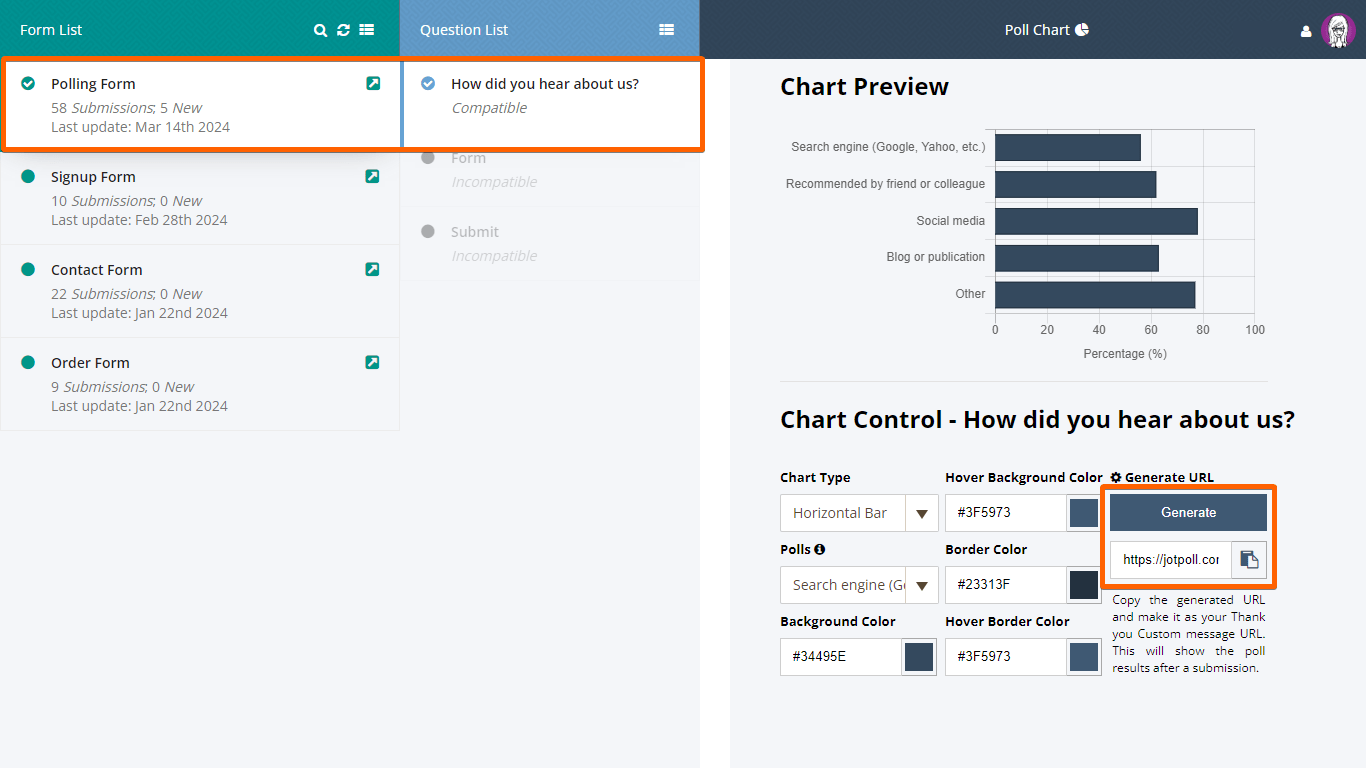Open Signup Form via its external link icon
This screenshot has width=1366, height=768.
tap(372, 177)
